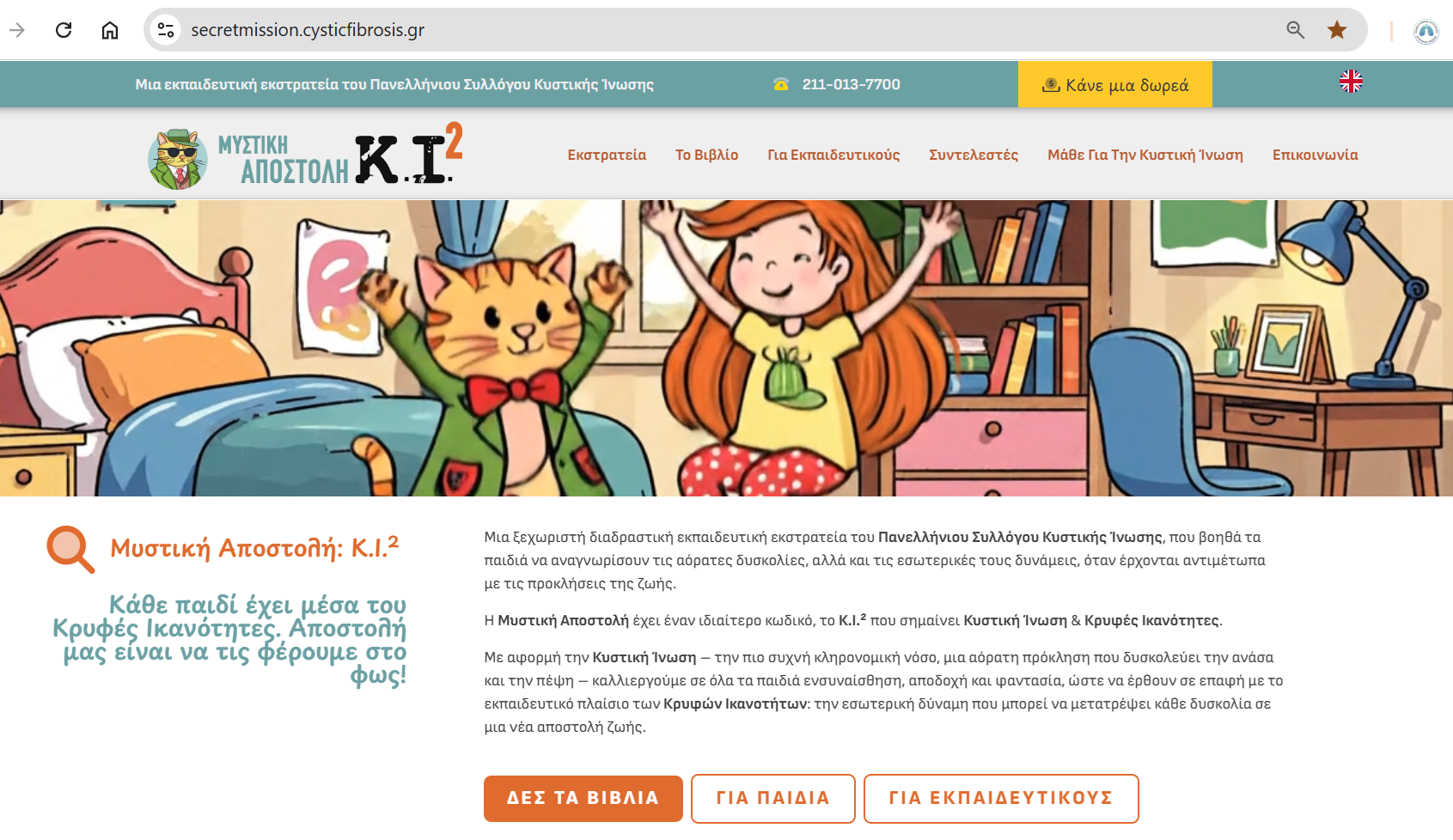Image resolution: width=1453 pixels, height=840 pixels.
Task: Go to Για Εκπαιδευτικούς in the navigation
Action: [833, 155]
